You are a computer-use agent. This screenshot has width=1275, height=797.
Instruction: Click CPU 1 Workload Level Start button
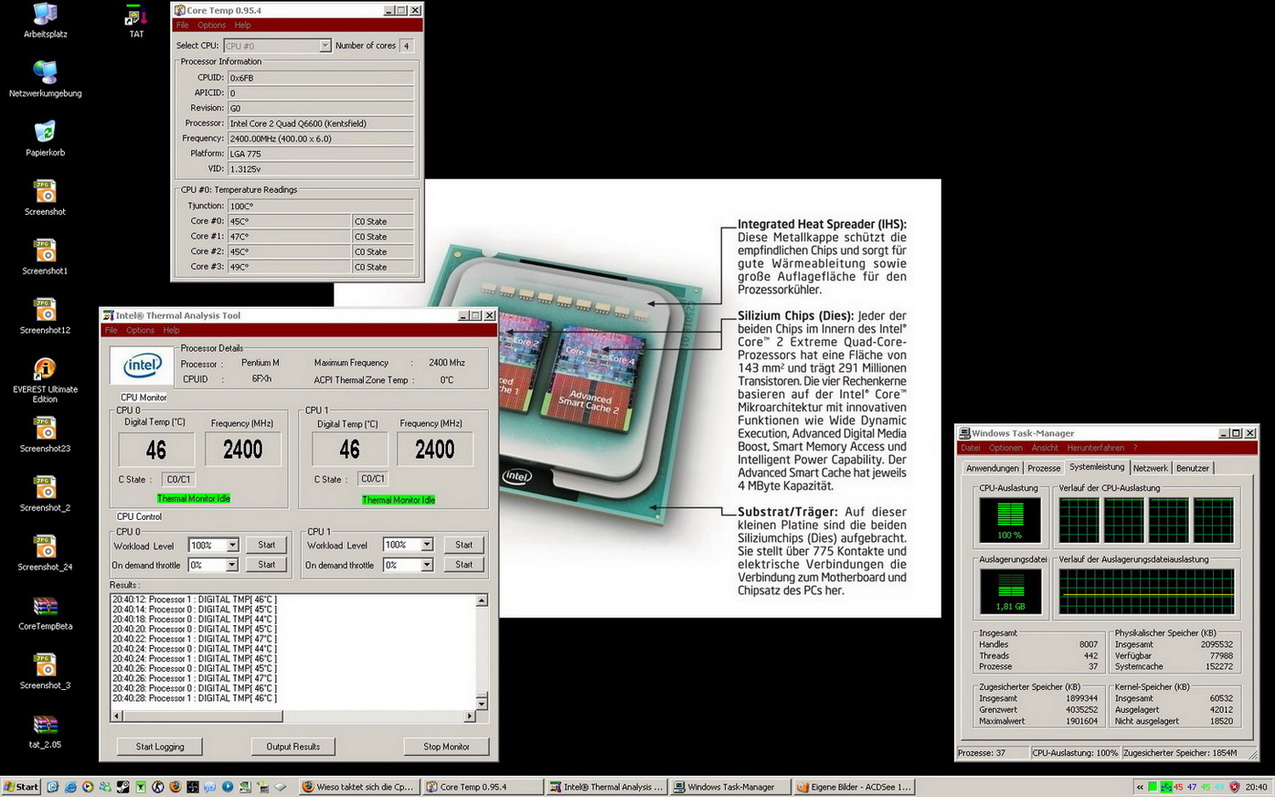tap(464, 545)
